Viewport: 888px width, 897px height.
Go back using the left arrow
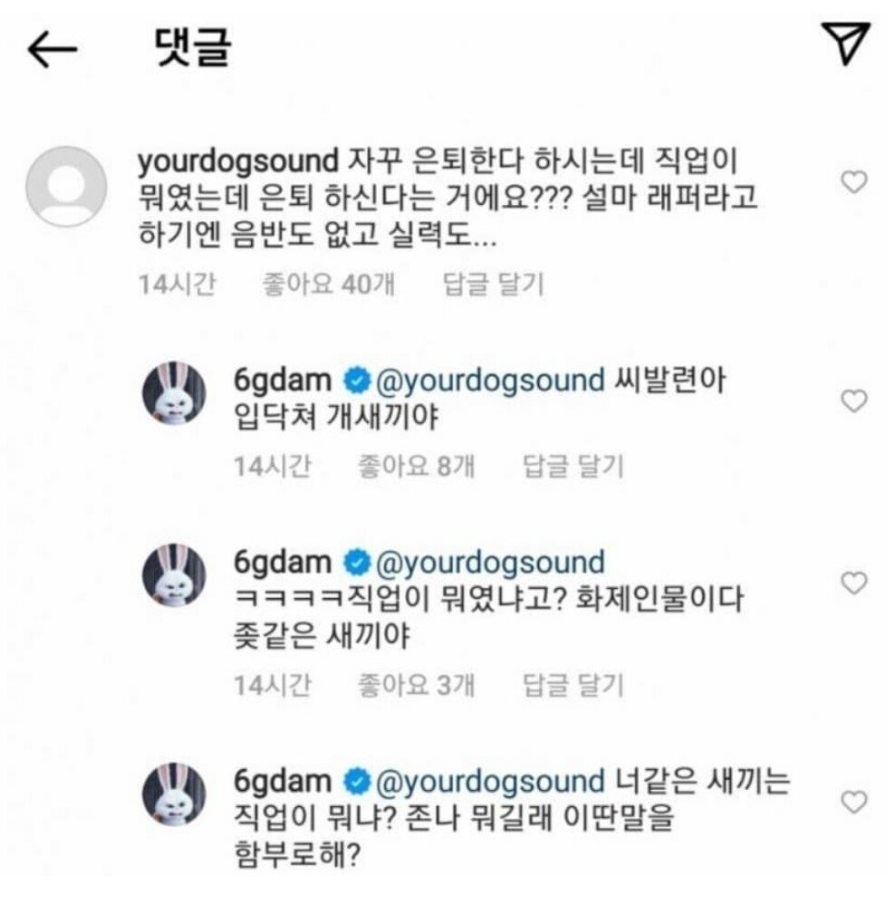point(52,49)
